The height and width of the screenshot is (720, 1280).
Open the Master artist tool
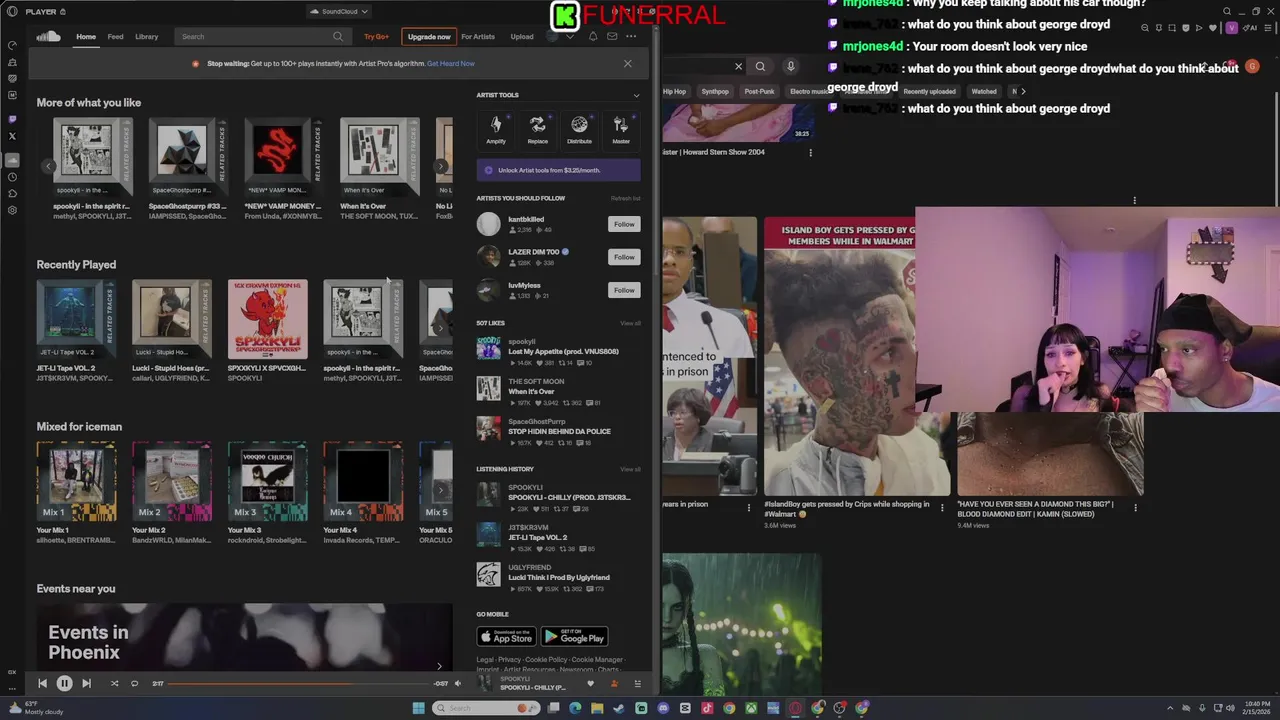(x=621, y=129)
